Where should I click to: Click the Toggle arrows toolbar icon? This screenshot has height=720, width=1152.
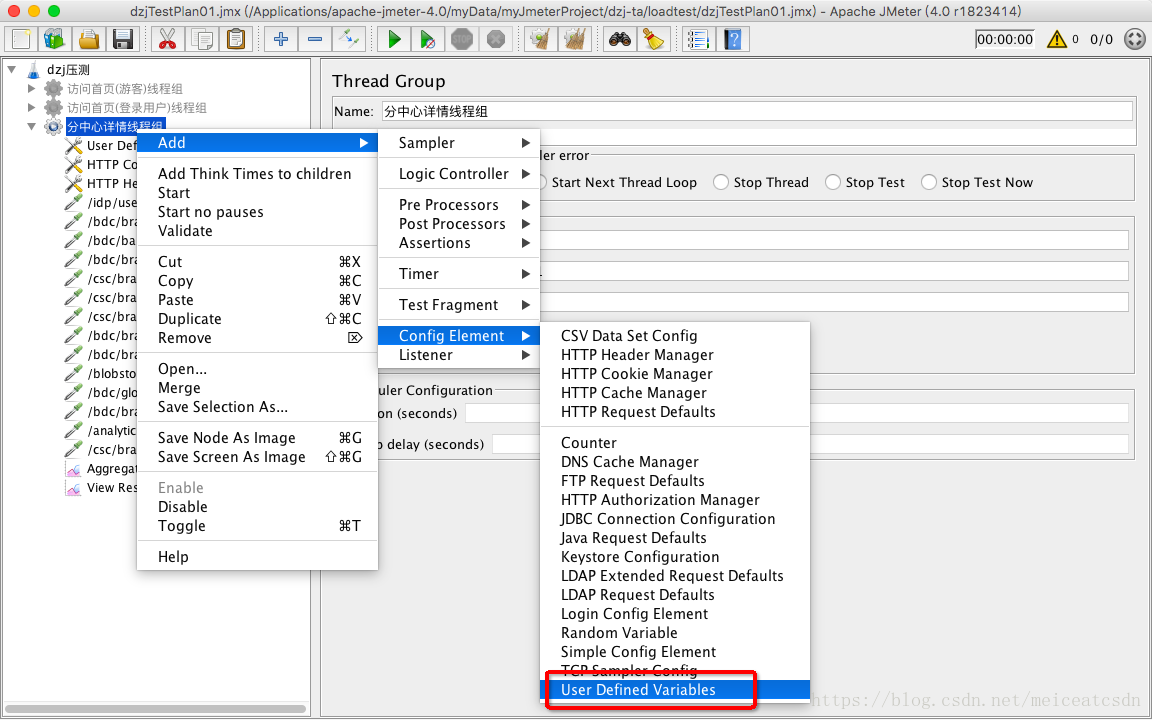pos(349,39)
